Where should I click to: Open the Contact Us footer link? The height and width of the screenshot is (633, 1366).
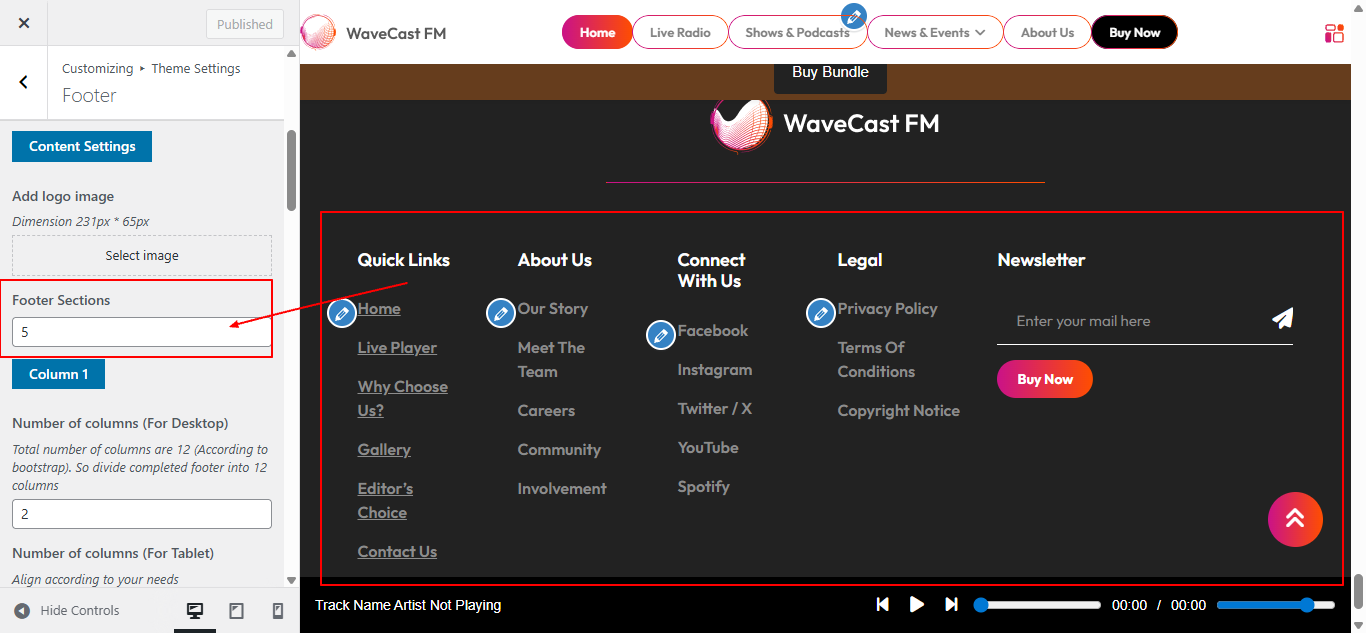pos(397,551)
